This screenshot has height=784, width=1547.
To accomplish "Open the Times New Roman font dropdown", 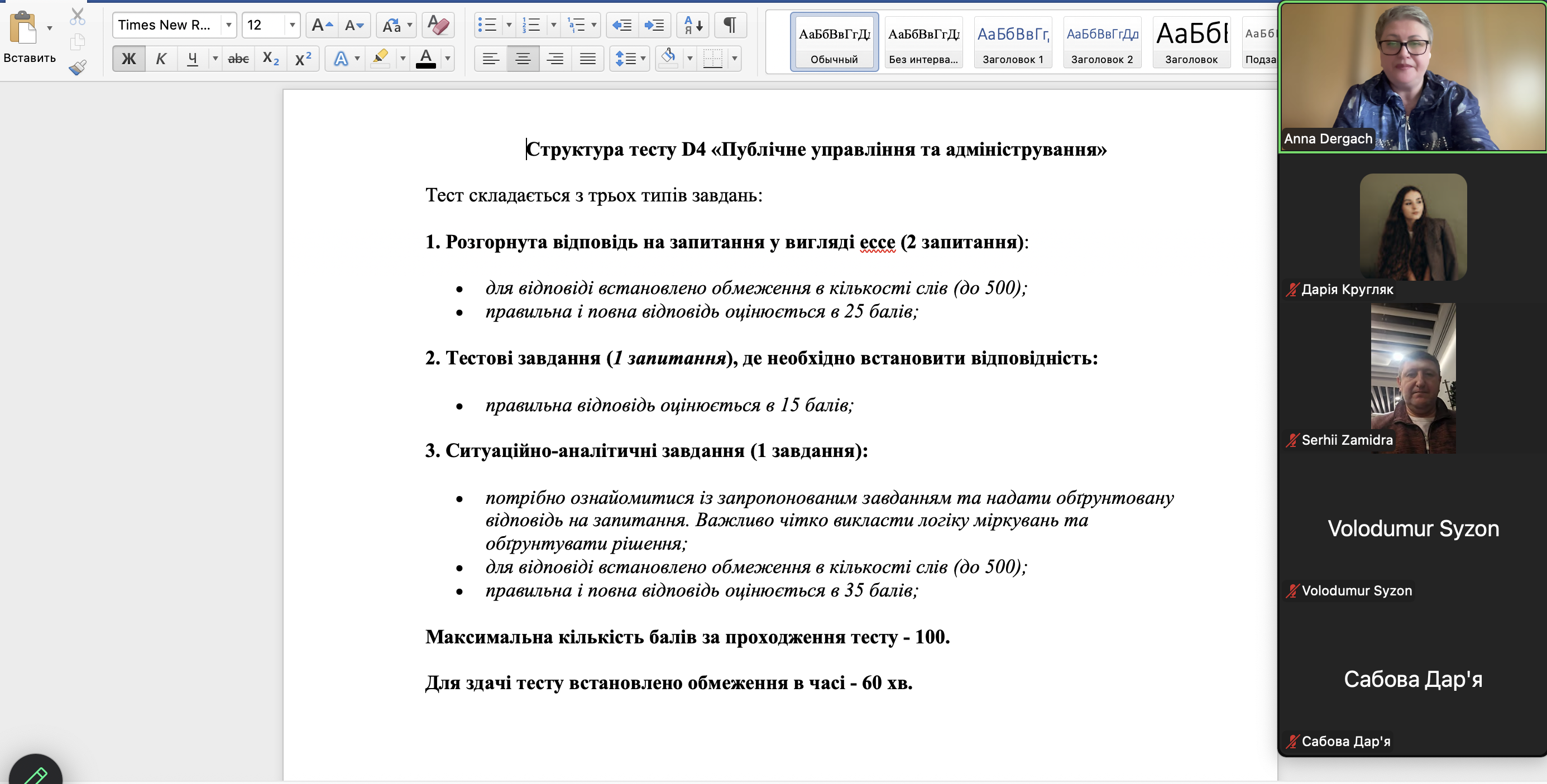I will pyautogui.click(x=228, y=25).
